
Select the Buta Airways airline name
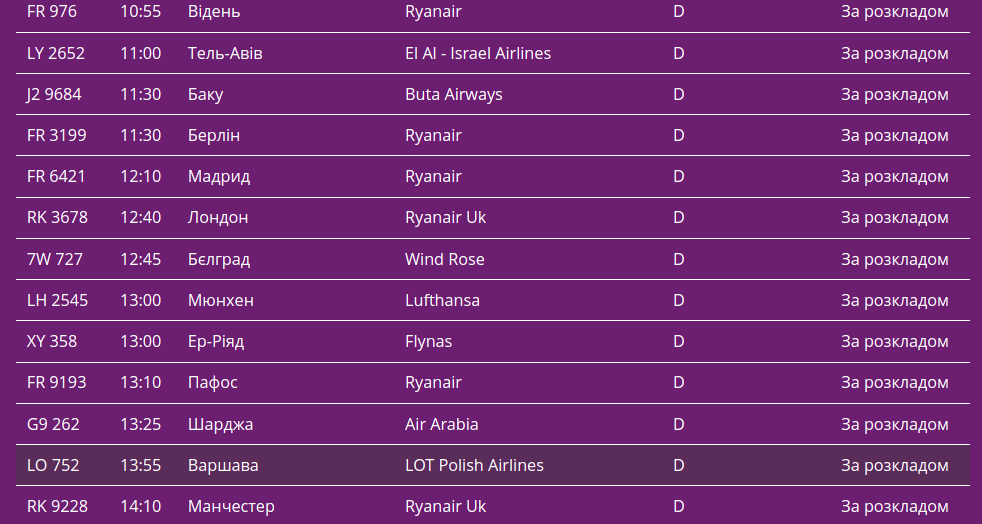tap(453, 94)
